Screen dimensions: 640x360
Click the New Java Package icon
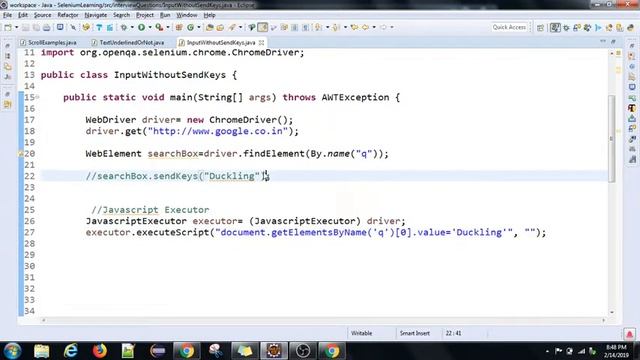pyautogui.click(x=179, y=27)
